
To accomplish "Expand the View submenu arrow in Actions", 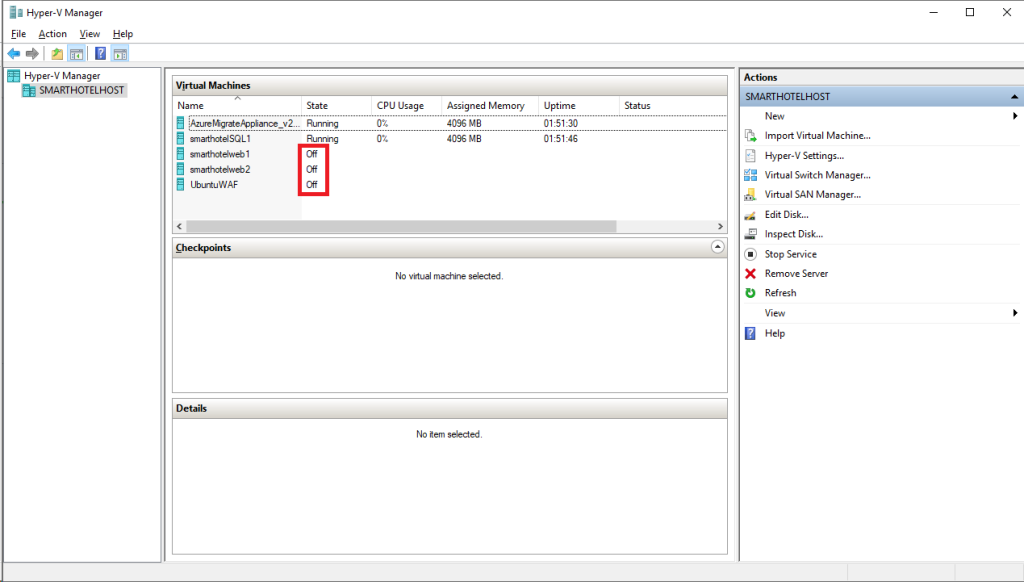I will coord(1015,313).
